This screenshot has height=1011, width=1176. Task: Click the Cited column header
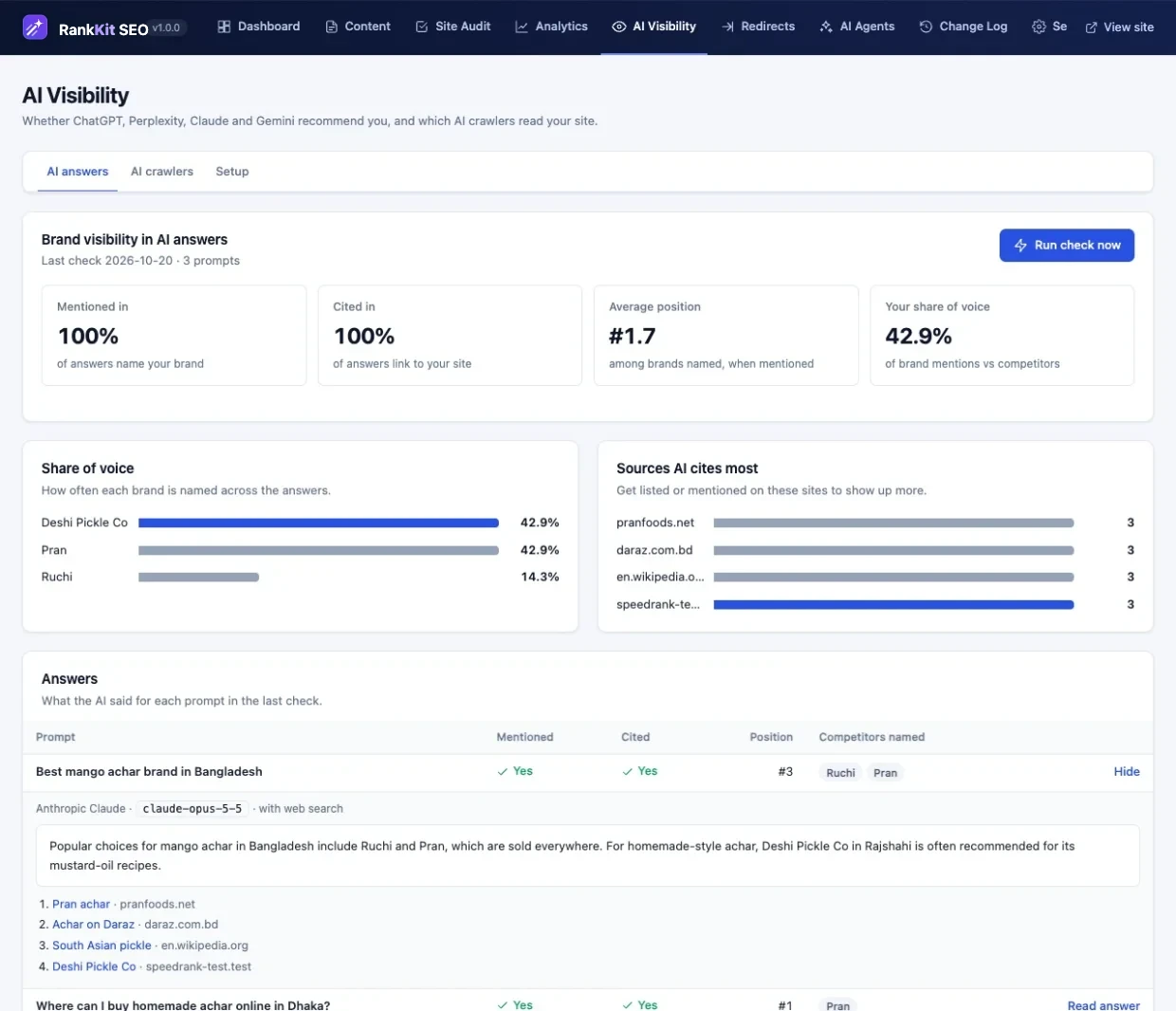click(635, 737)
